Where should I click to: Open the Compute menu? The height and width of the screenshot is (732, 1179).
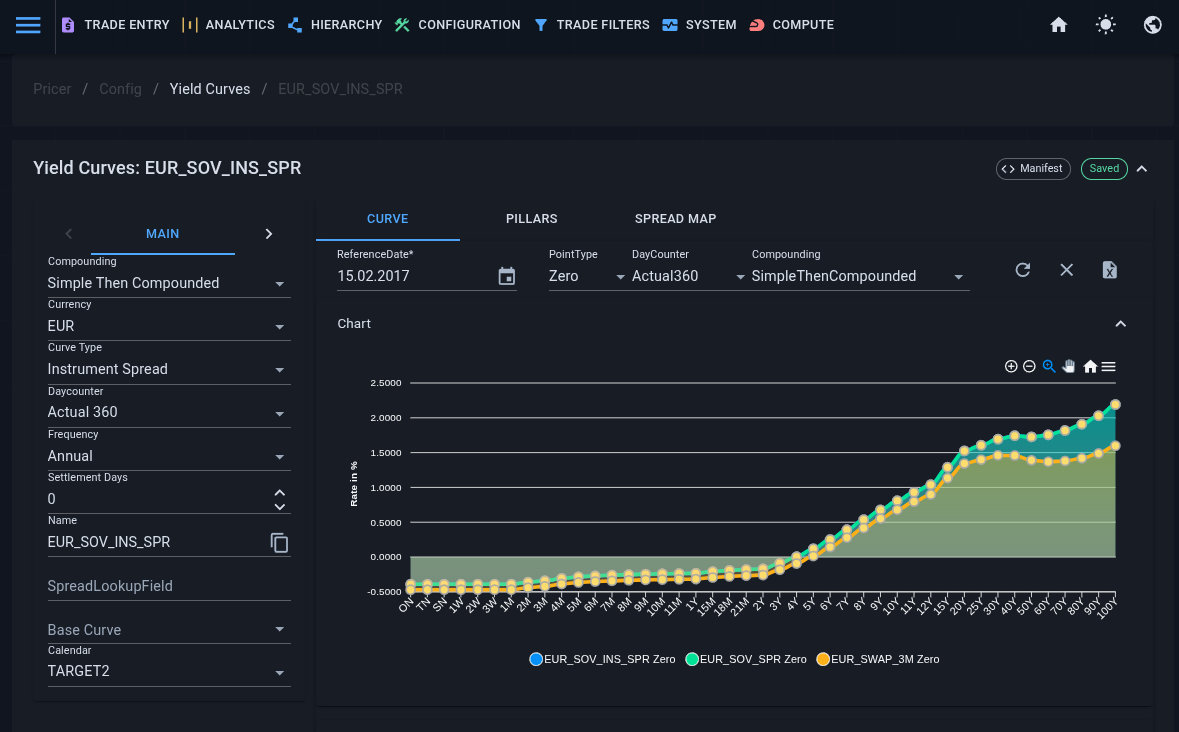[x=792, y=25]
